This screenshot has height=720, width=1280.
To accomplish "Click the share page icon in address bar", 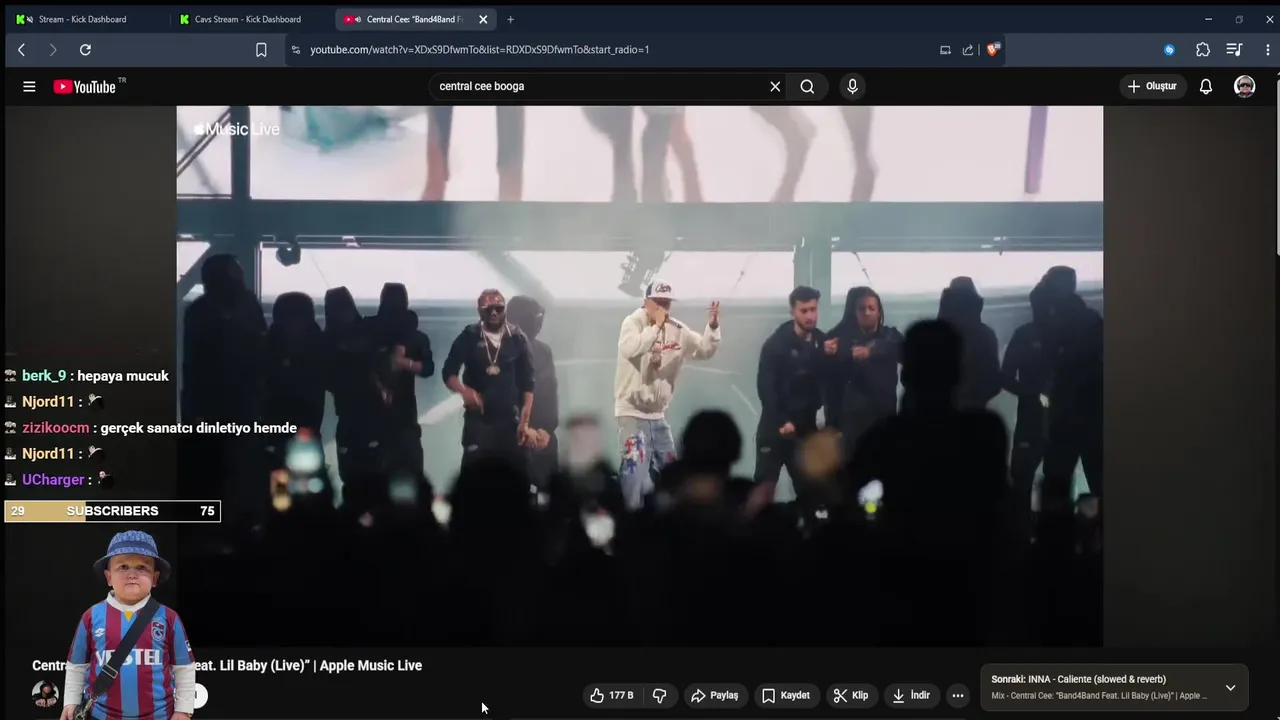I will 968,50.
